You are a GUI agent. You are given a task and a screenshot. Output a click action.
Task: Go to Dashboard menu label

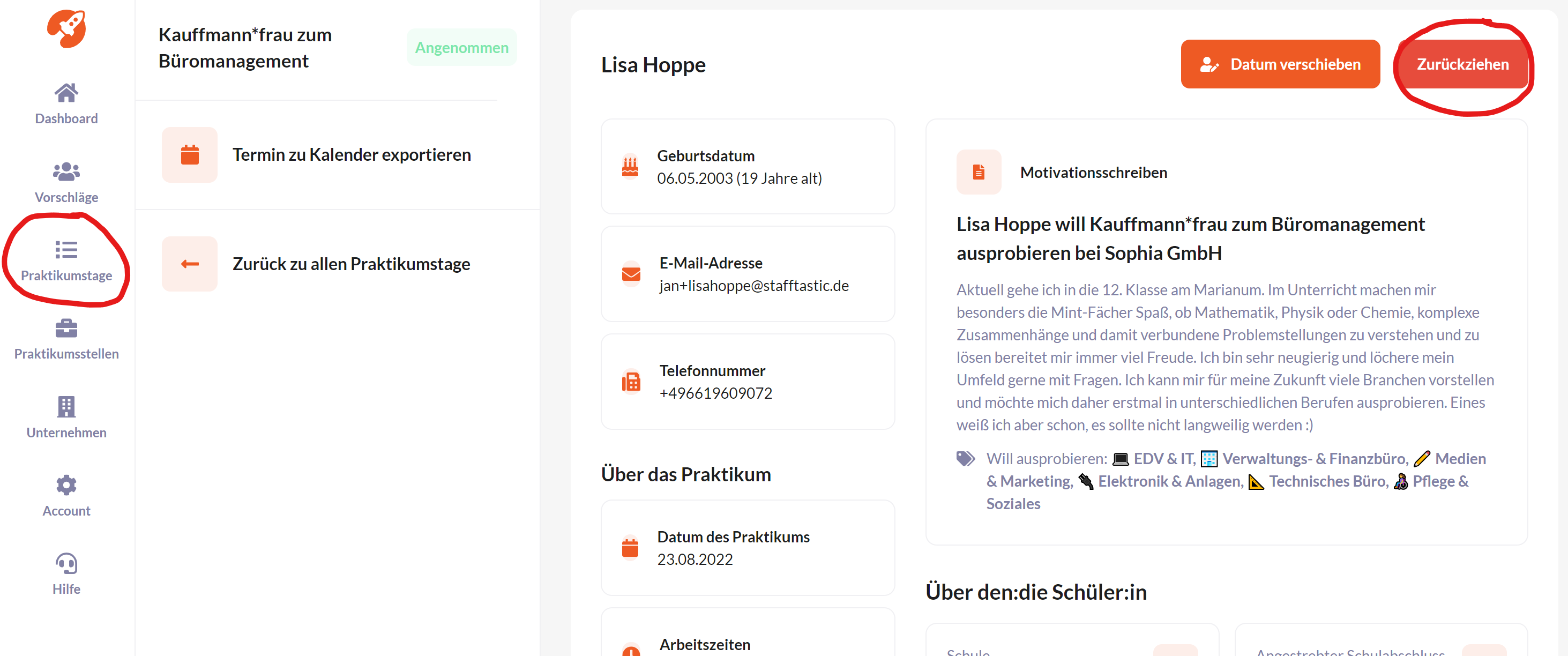[x=66, y=118]
